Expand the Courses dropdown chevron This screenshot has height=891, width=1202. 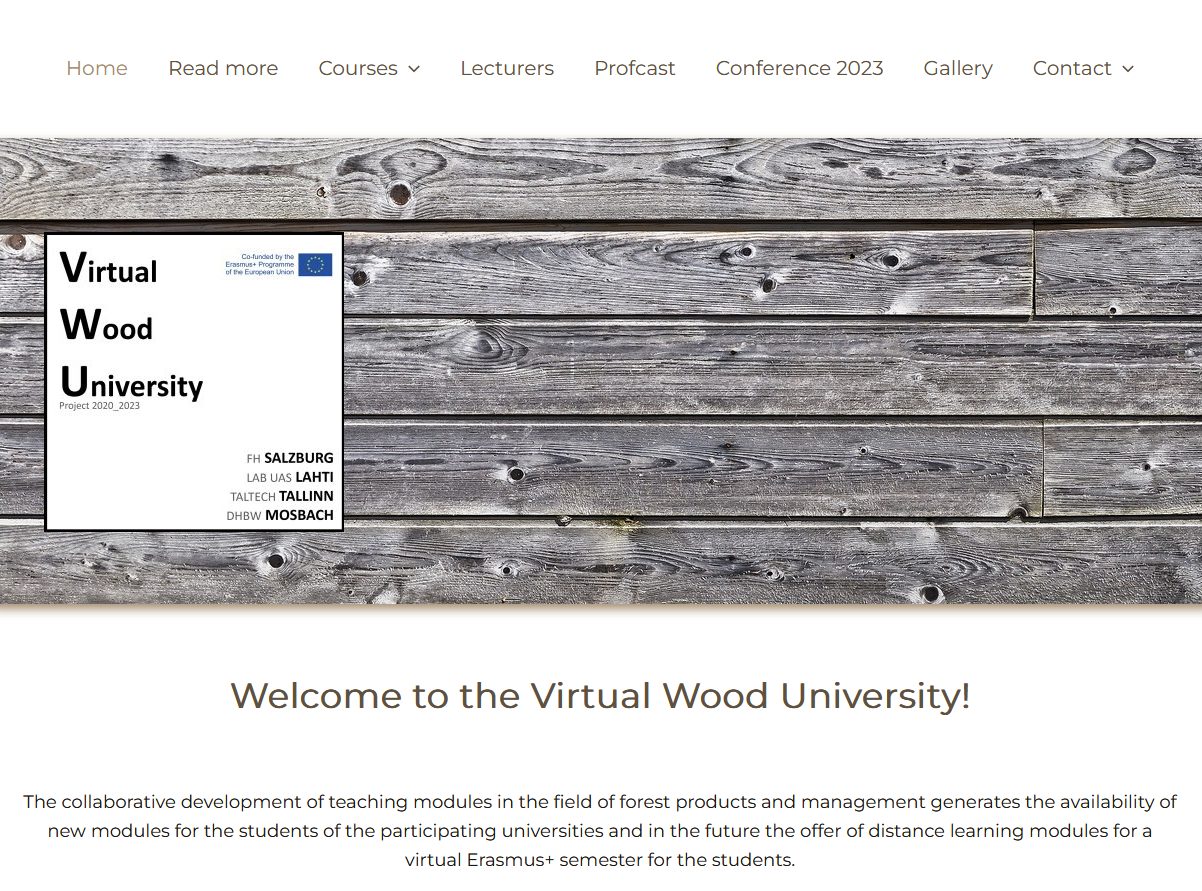pyautogui.click(x=414, y=69)
